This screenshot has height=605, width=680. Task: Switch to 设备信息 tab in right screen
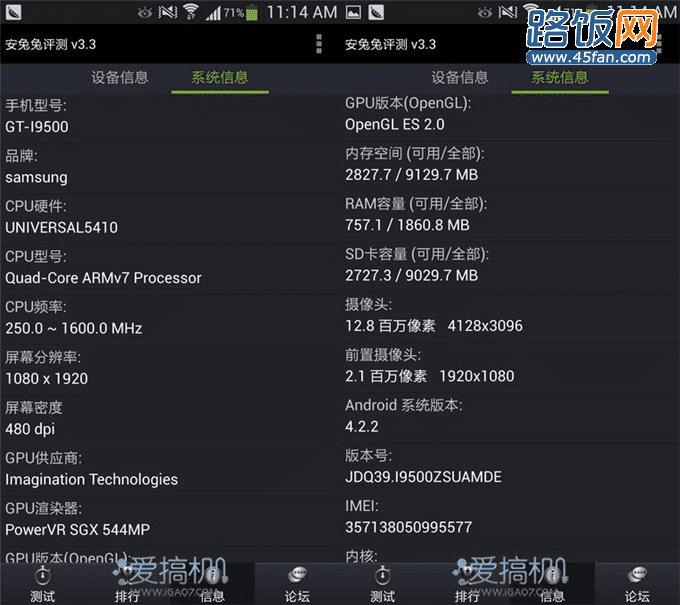[460, 77]
